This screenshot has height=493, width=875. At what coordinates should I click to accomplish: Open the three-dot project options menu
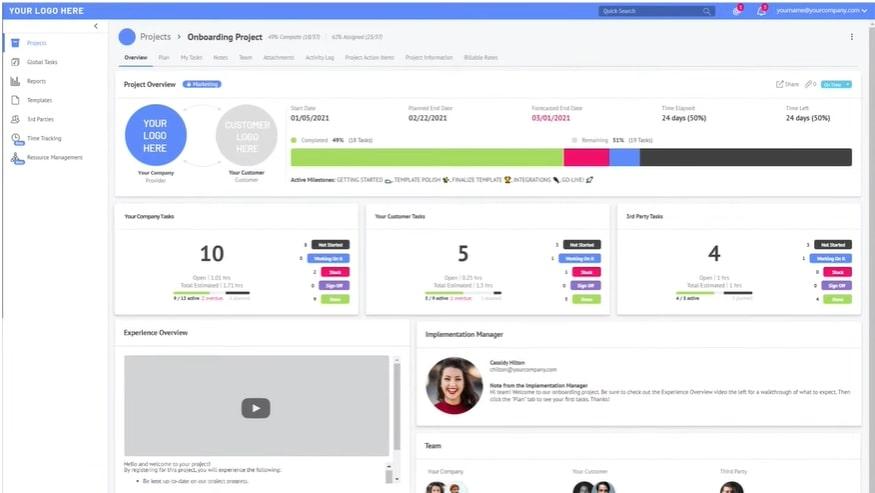pos(852,37)
